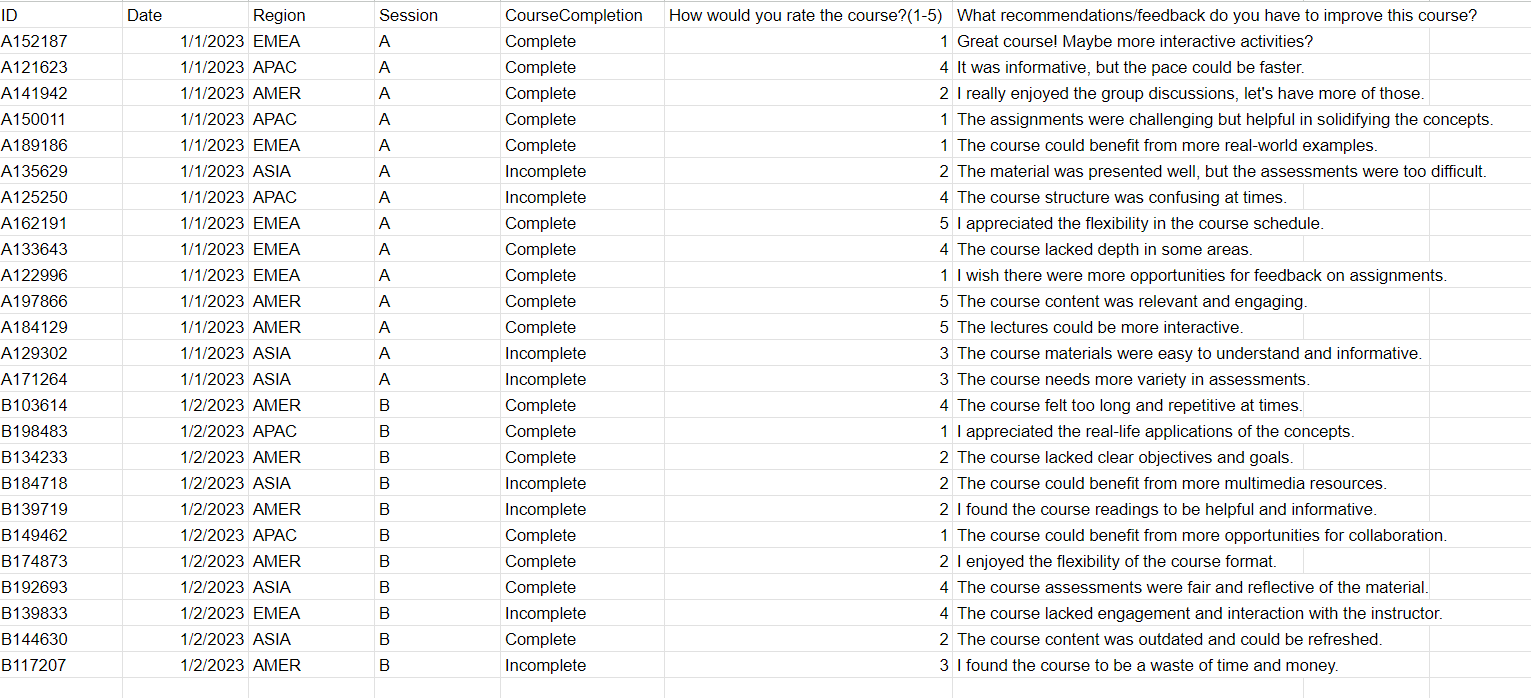Click the EMEA region cell for B139833
Image resolution: width=1531 pixels, height=698 pixels.
[x=310, y=614]
